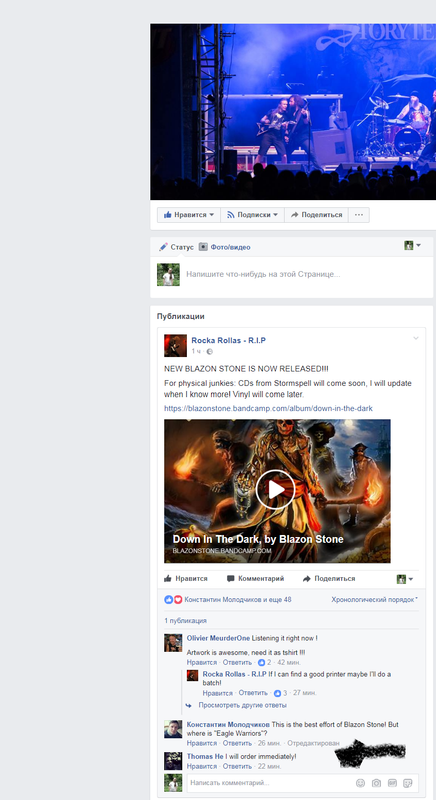Open 'Константин Молодчиков и еще 48' reactions list
The height and width of the screenshot is (800, 436).
point(238,599)
